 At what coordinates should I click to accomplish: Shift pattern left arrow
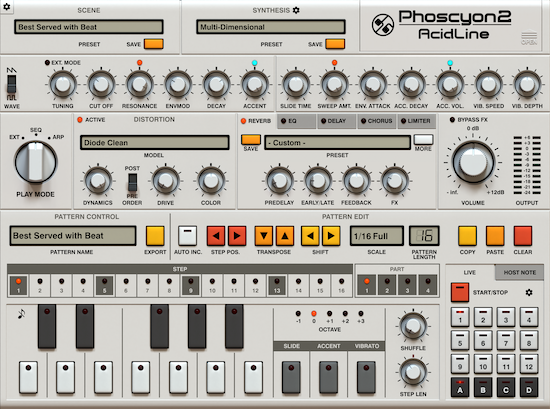pyautogui.click(x=310, y=236)
